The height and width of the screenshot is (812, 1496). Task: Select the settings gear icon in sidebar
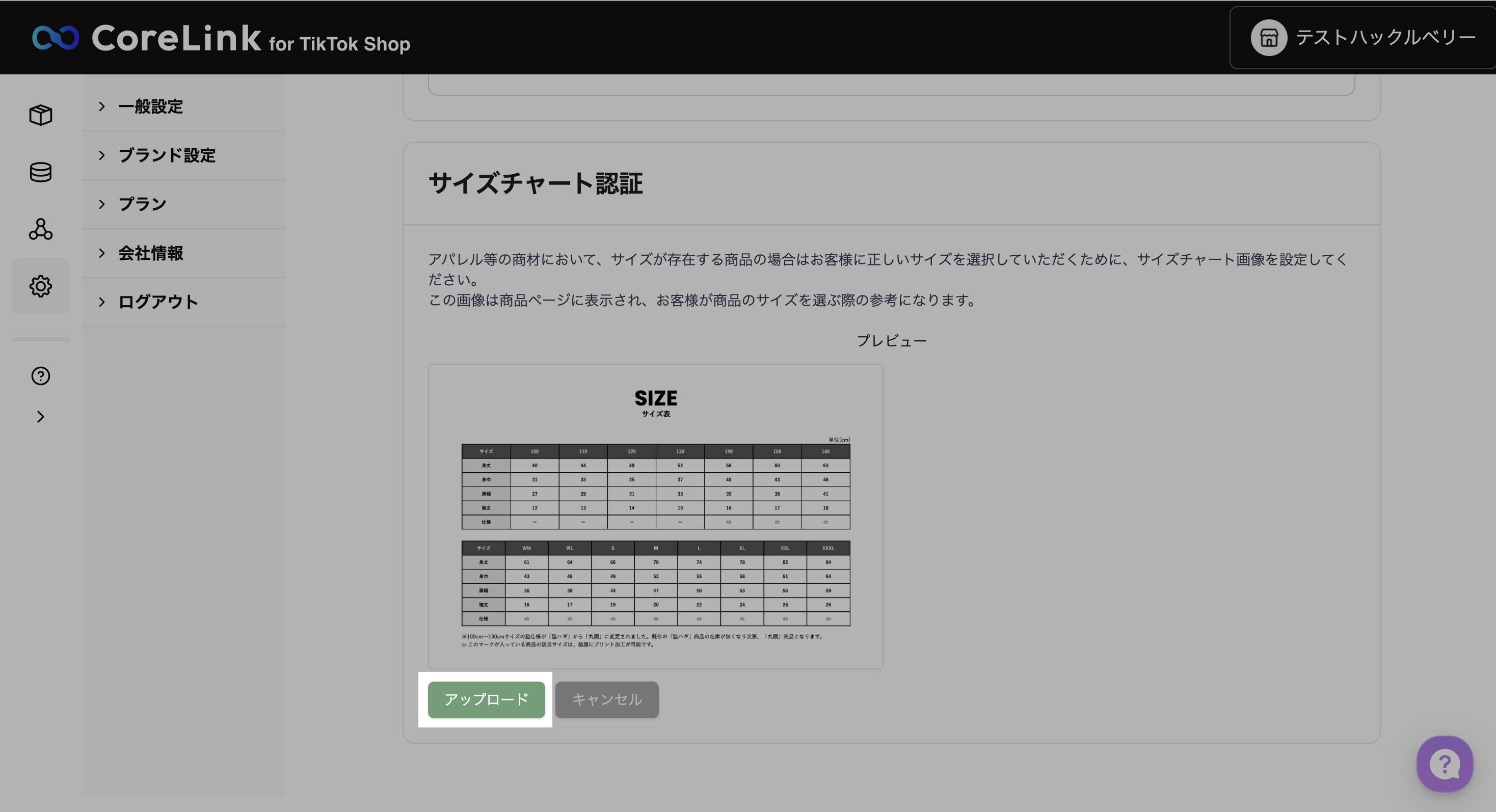tap(41, 286)
